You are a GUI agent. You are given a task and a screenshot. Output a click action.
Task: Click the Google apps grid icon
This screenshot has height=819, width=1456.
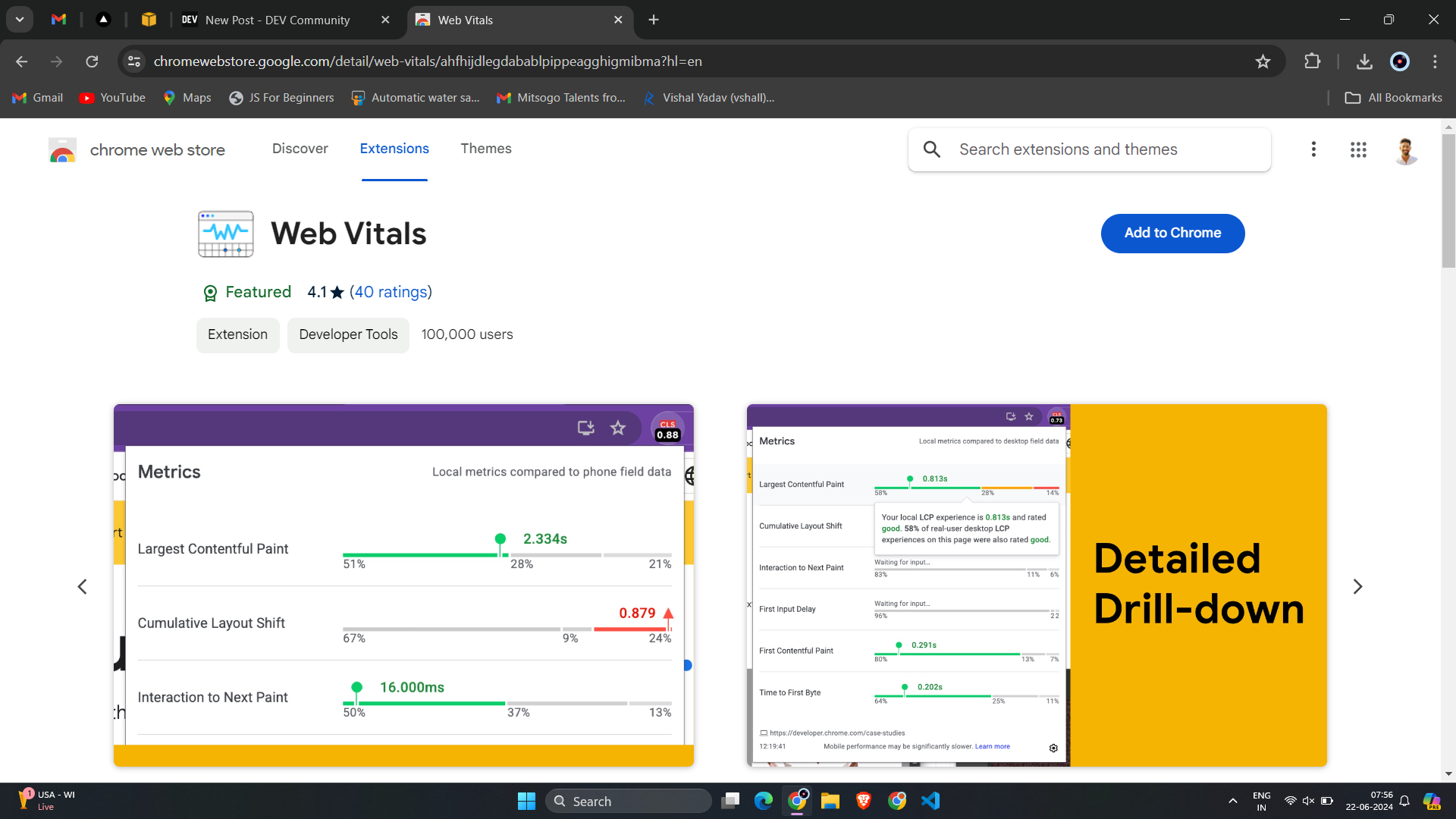tap(1358, 149)
